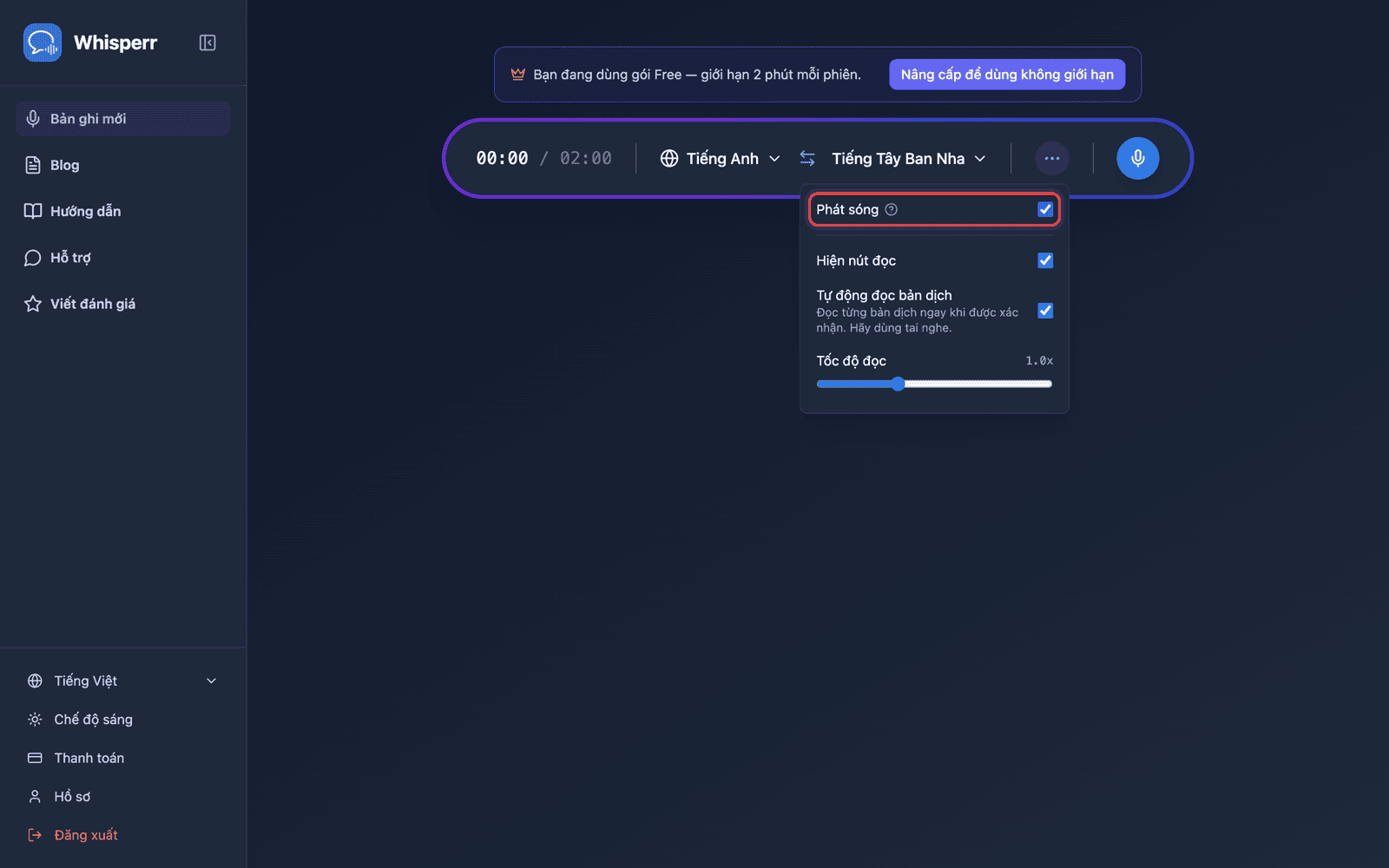
Task: Click Nâng cấp để dùng không giới hạn
Action: (x=1007, y=75)
